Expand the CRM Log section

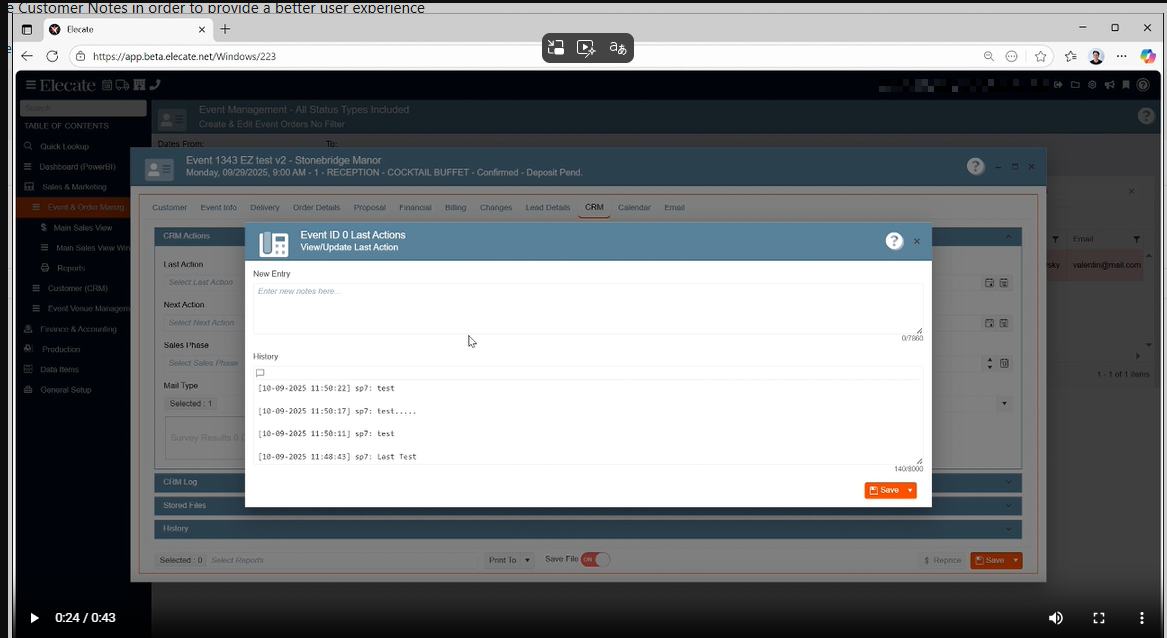[x=588, y=482]
